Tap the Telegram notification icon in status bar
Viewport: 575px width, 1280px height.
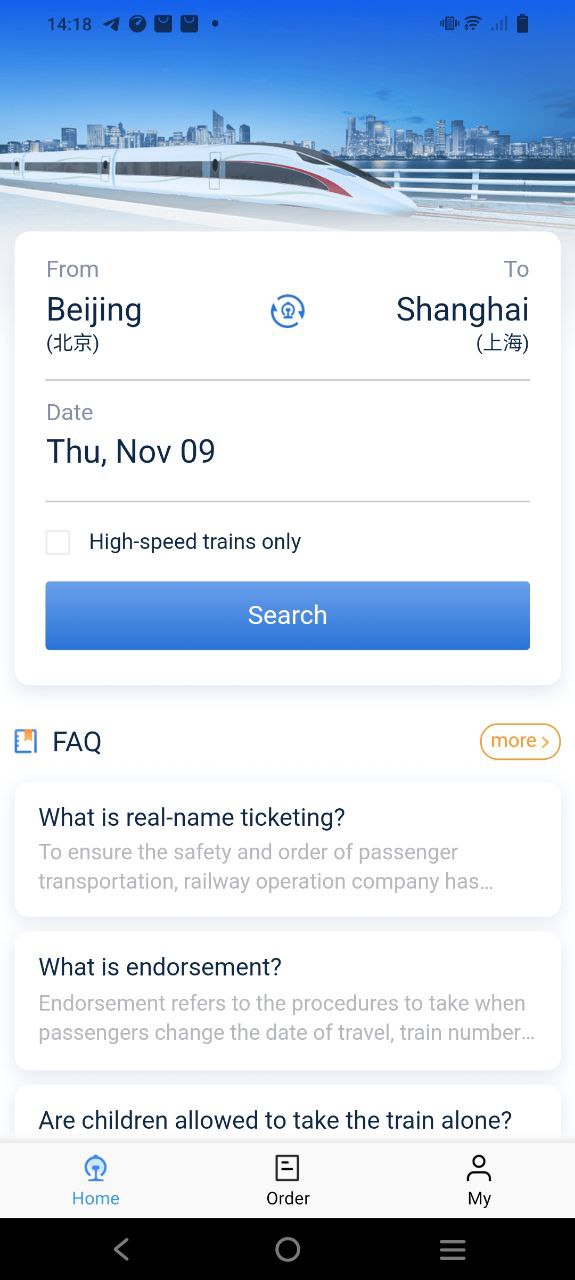pos(111,24)
